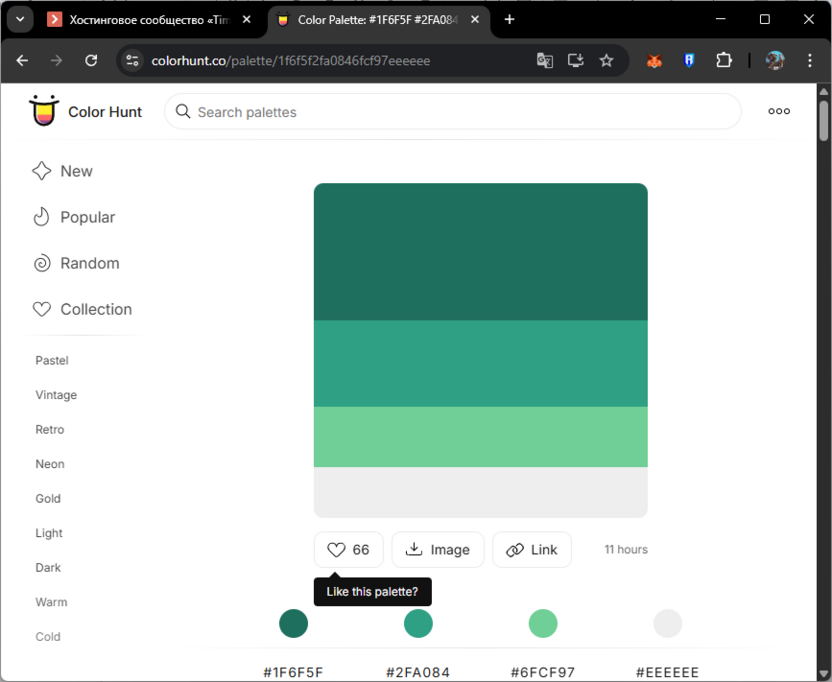Select the #2FA084 color swatch
Image resolution: width=832 pixels, height=682 pixels.
pos(418,623)
